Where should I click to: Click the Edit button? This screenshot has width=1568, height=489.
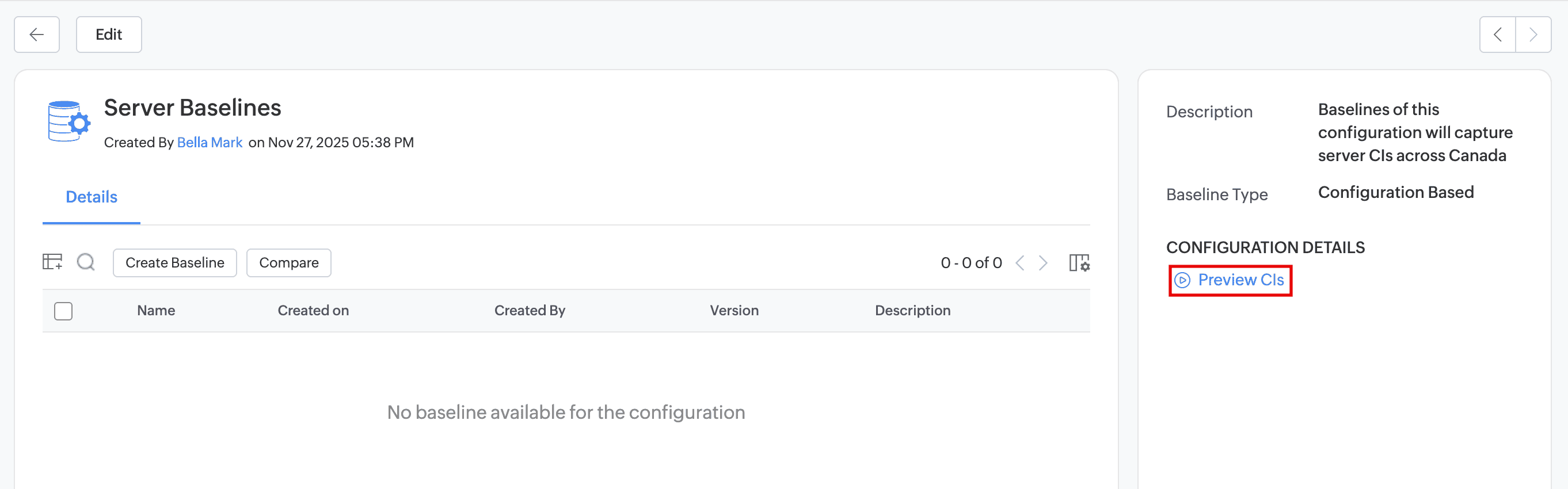pyautogui.click(x=109, y=35)
